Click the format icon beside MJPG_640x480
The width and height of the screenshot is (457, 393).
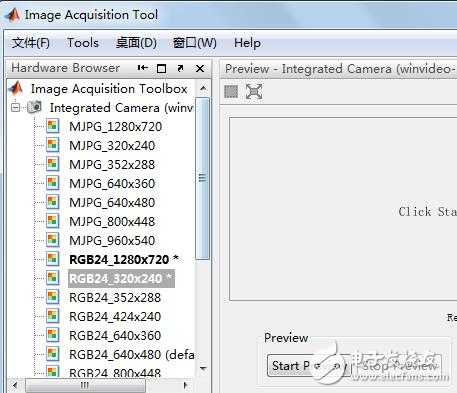point(53,202)
